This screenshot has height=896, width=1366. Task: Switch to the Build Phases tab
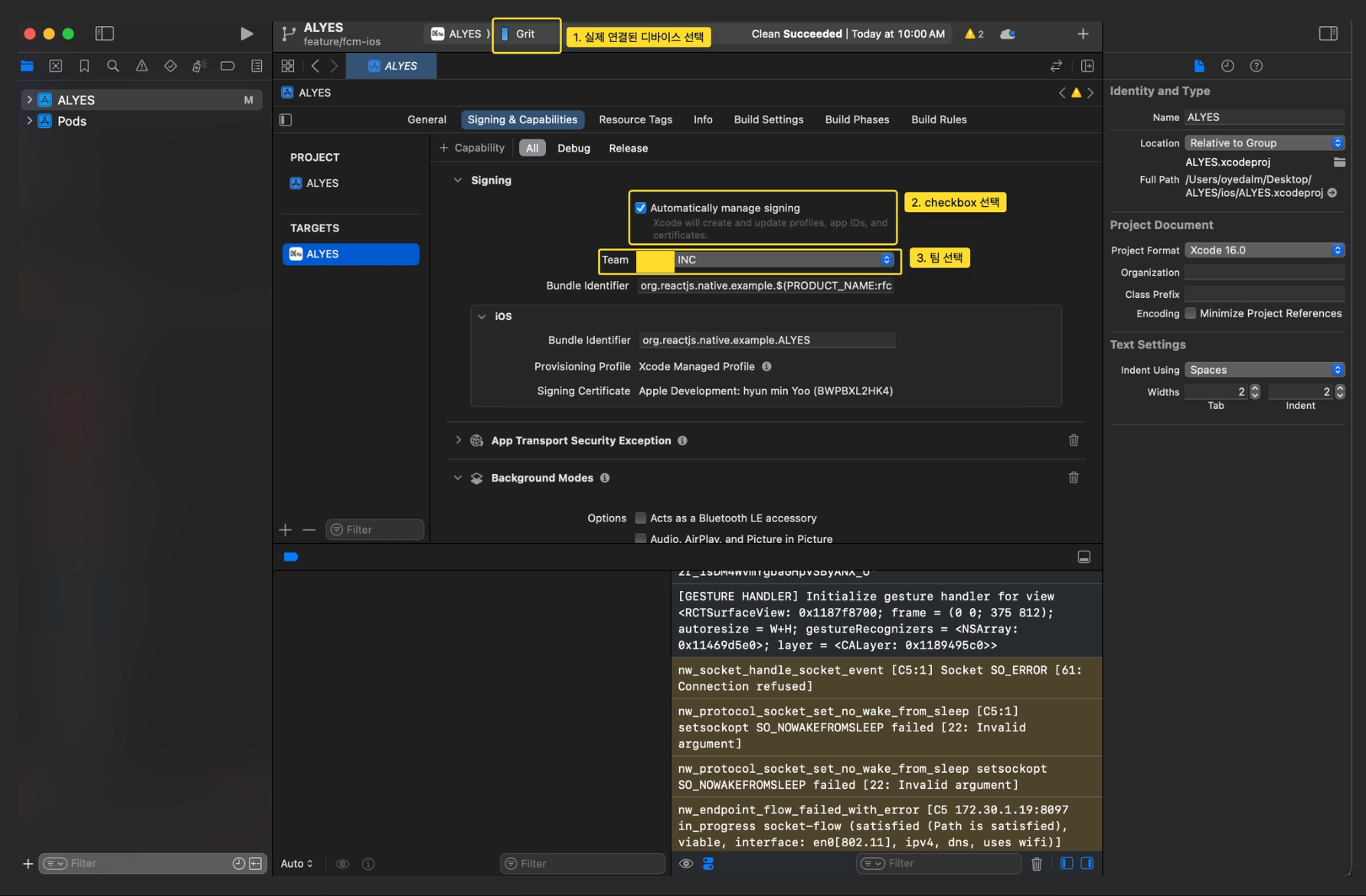[x=857, y=119]
